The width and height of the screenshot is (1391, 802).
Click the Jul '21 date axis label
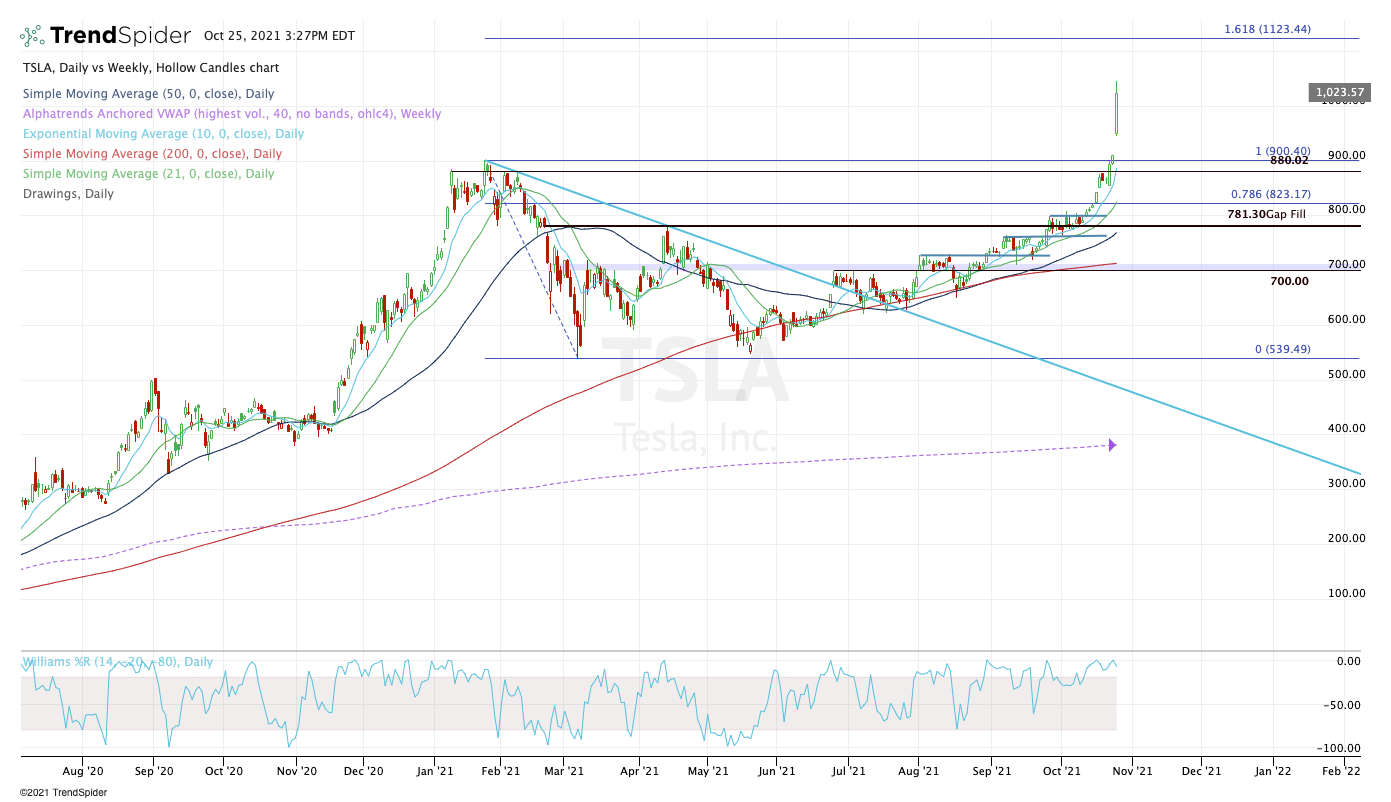pos(849,772)
